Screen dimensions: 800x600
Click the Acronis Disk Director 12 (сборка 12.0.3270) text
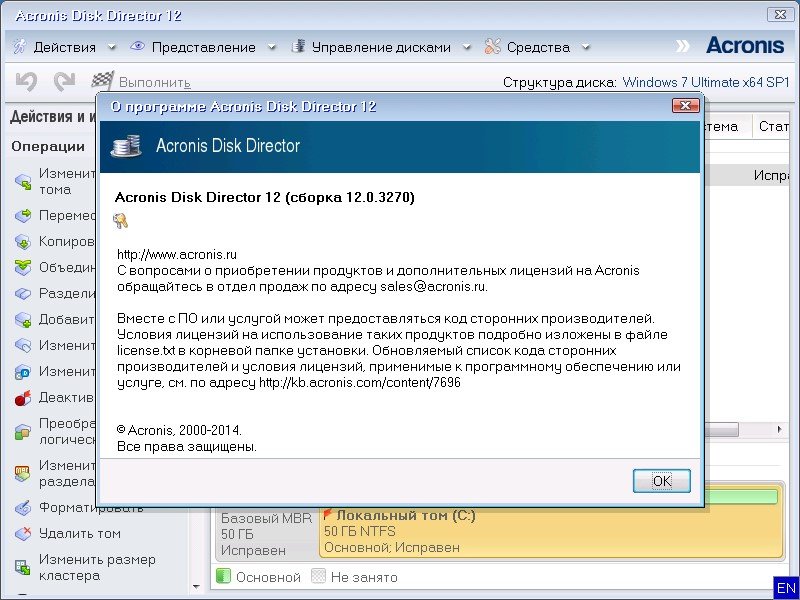(x=265, y=197)
